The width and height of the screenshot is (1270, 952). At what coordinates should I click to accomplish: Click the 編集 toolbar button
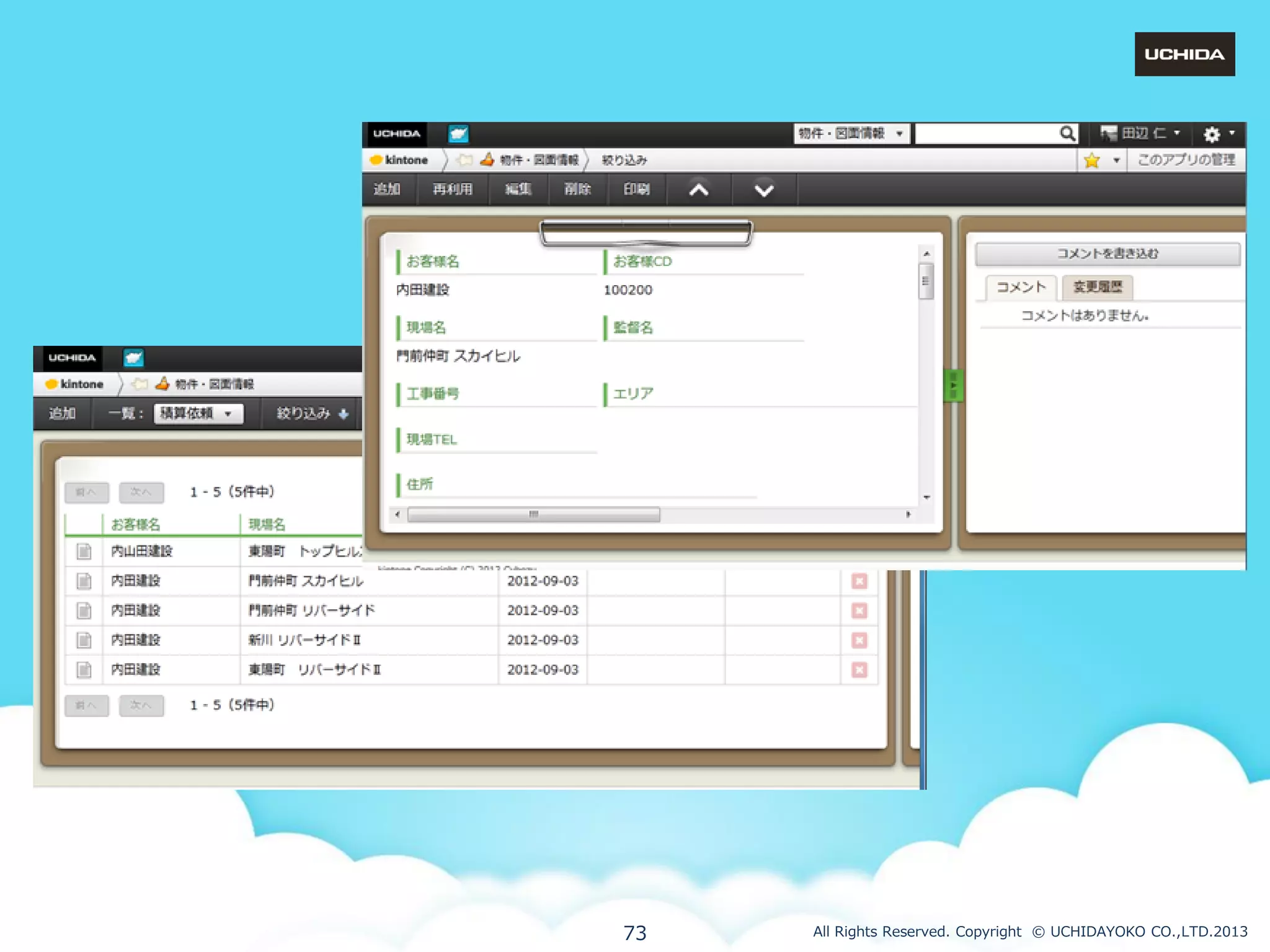tap(518, 189)
